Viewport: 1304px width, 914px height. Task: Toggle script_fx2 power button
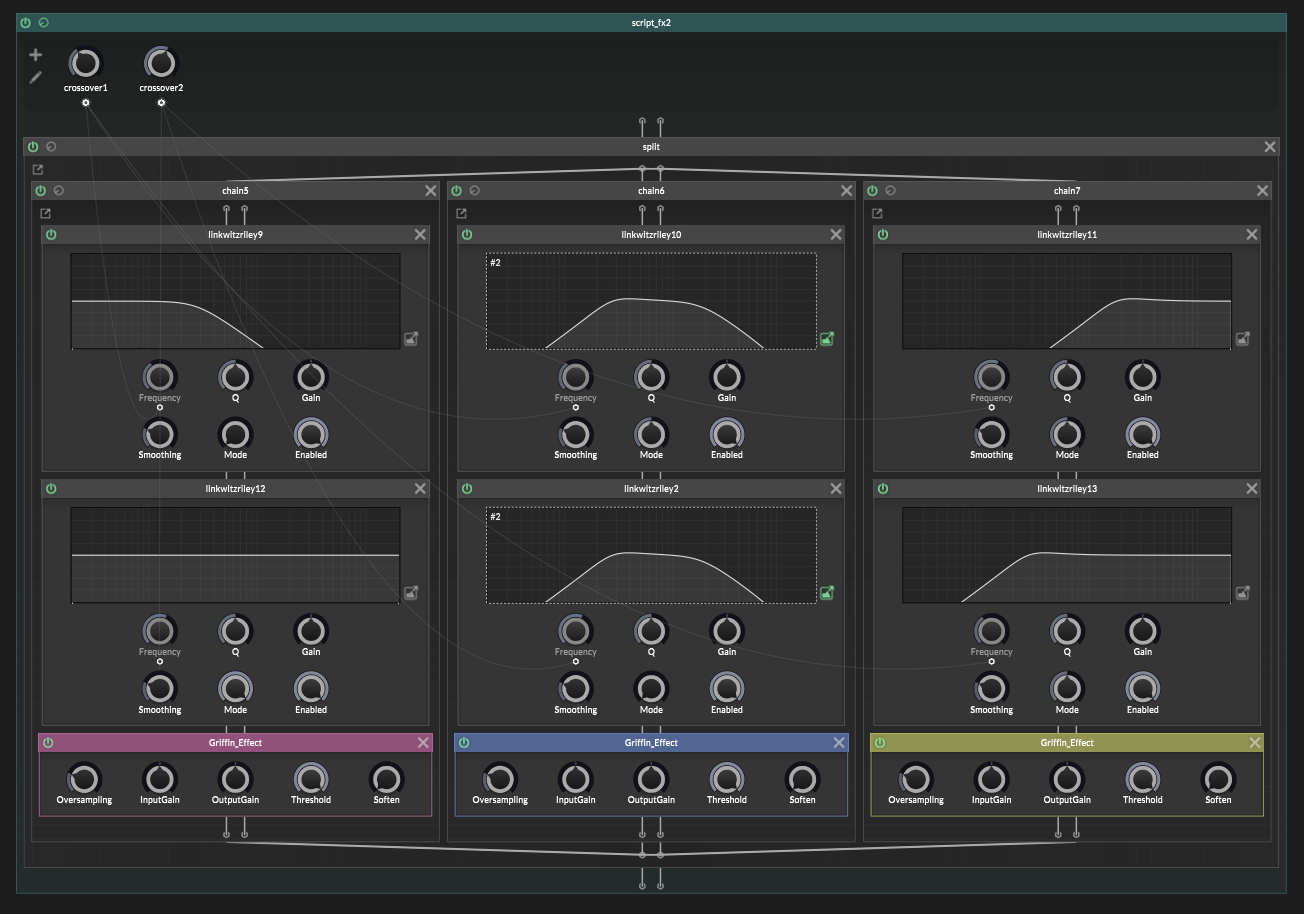(x=26, y=22)
